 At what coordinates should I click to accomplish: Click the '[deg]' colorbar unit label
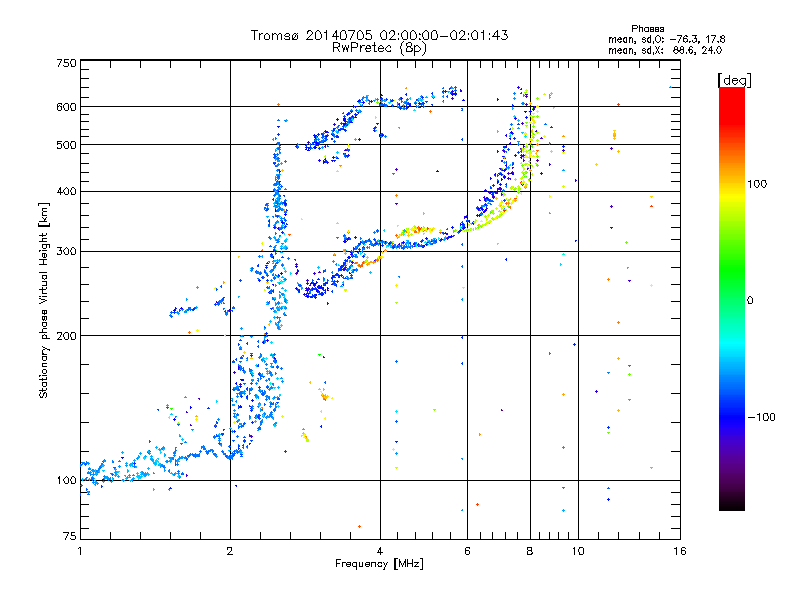[734, 80]
